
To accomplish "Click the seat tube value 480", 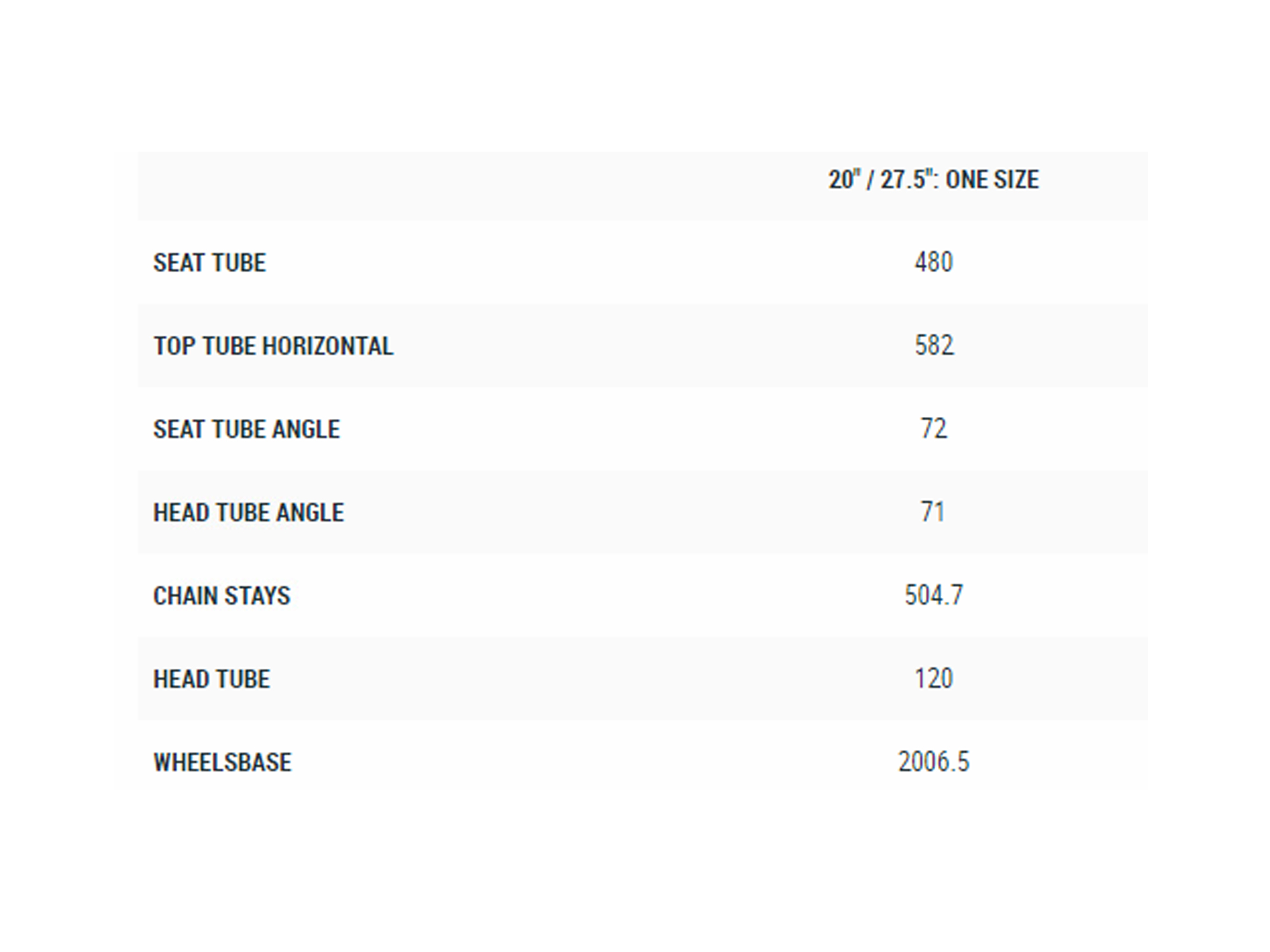I will coord(933,262).
